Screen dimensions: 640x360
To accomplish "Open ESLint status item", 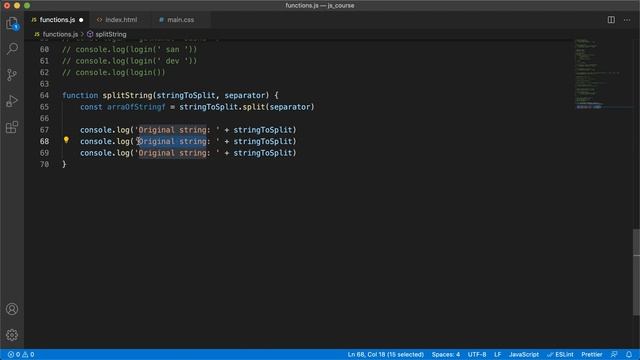I will click(560, 354).
